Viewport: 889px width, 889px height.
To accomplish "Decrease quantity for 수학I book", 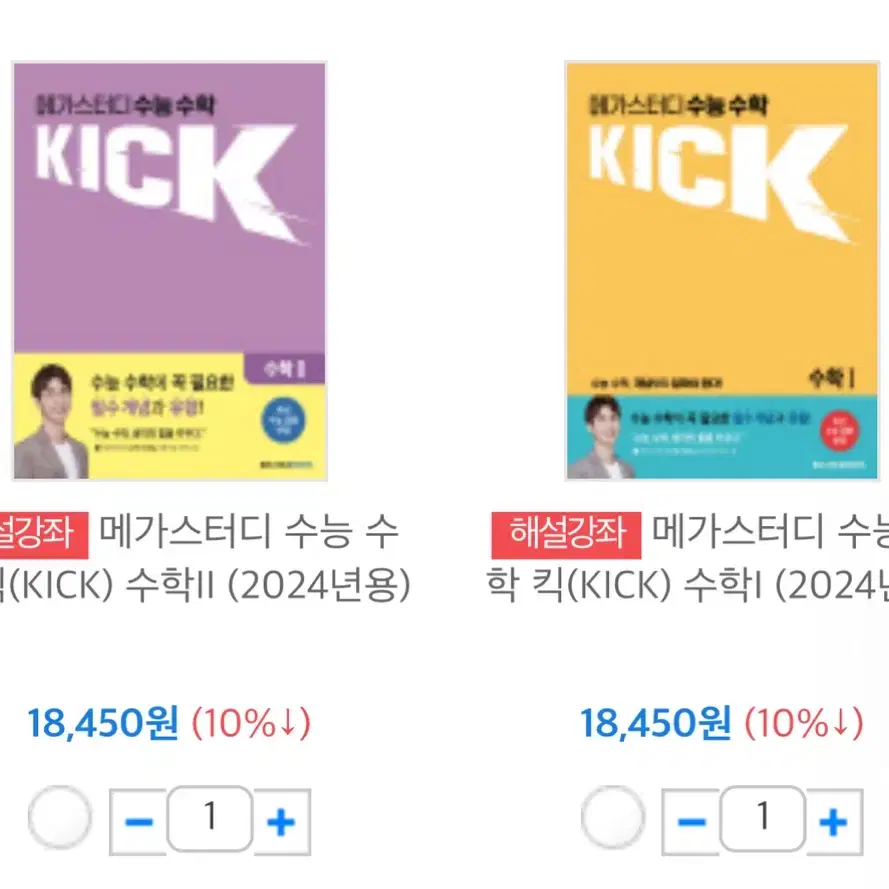I will tap(691, 821).
